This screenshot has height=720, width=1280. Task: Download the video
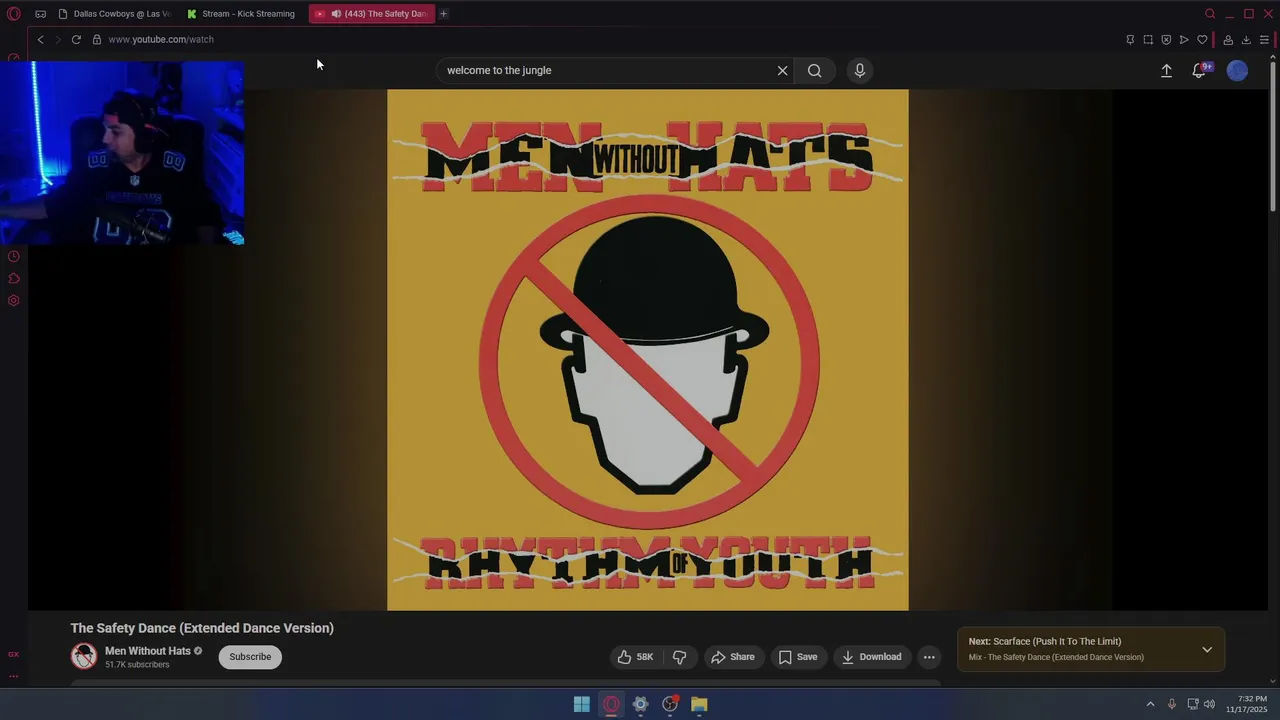click(x=871, y=657)
